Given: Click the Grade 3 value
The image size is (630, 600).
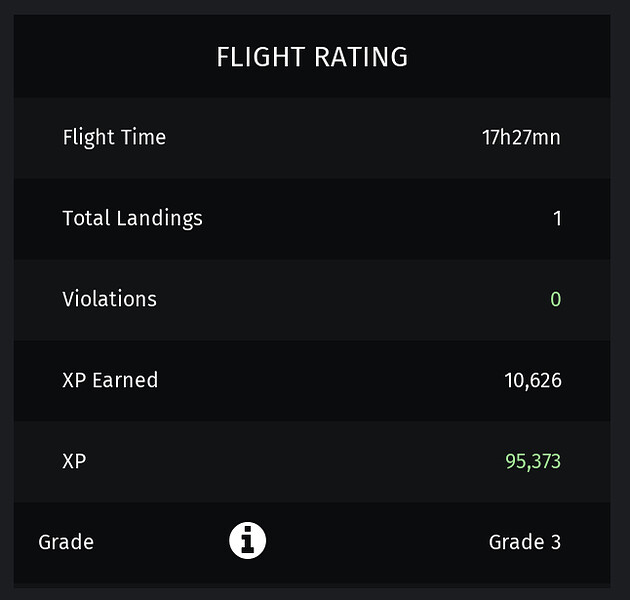Looking at the screenshot, I should coord(525,542).
